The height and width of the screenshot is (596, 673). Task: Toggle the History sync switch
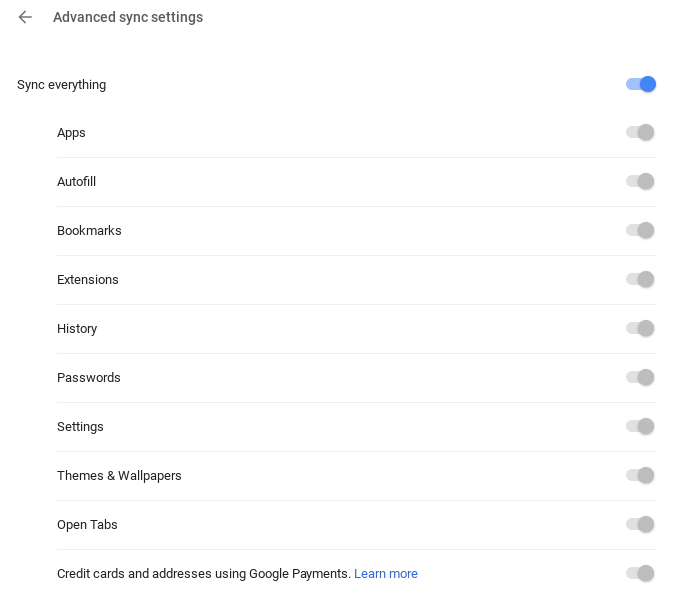pyautogui.click(x=640, y=328)
